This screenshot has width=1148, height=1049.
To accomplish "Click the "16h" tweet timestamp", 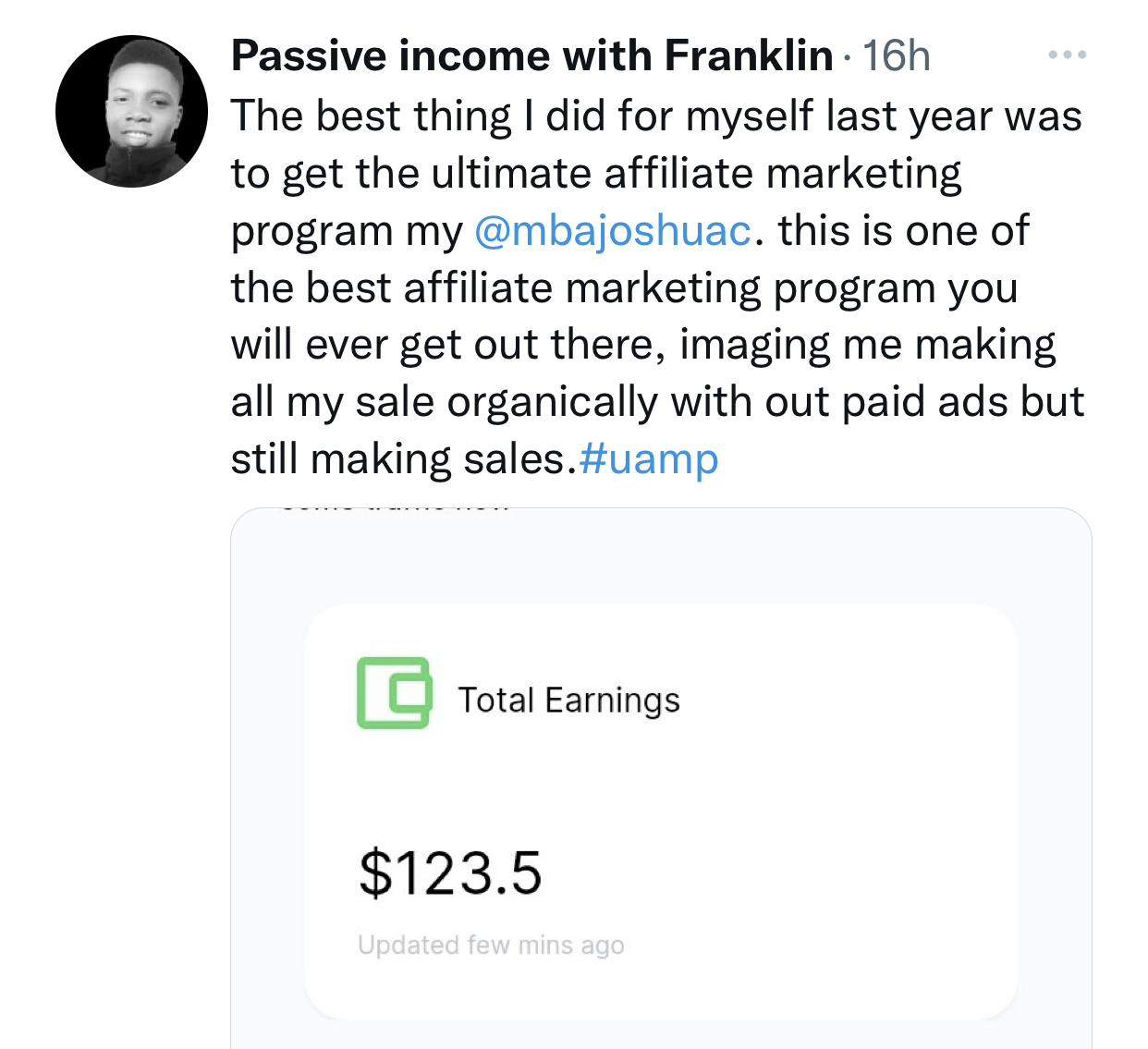I will (896, 56).
